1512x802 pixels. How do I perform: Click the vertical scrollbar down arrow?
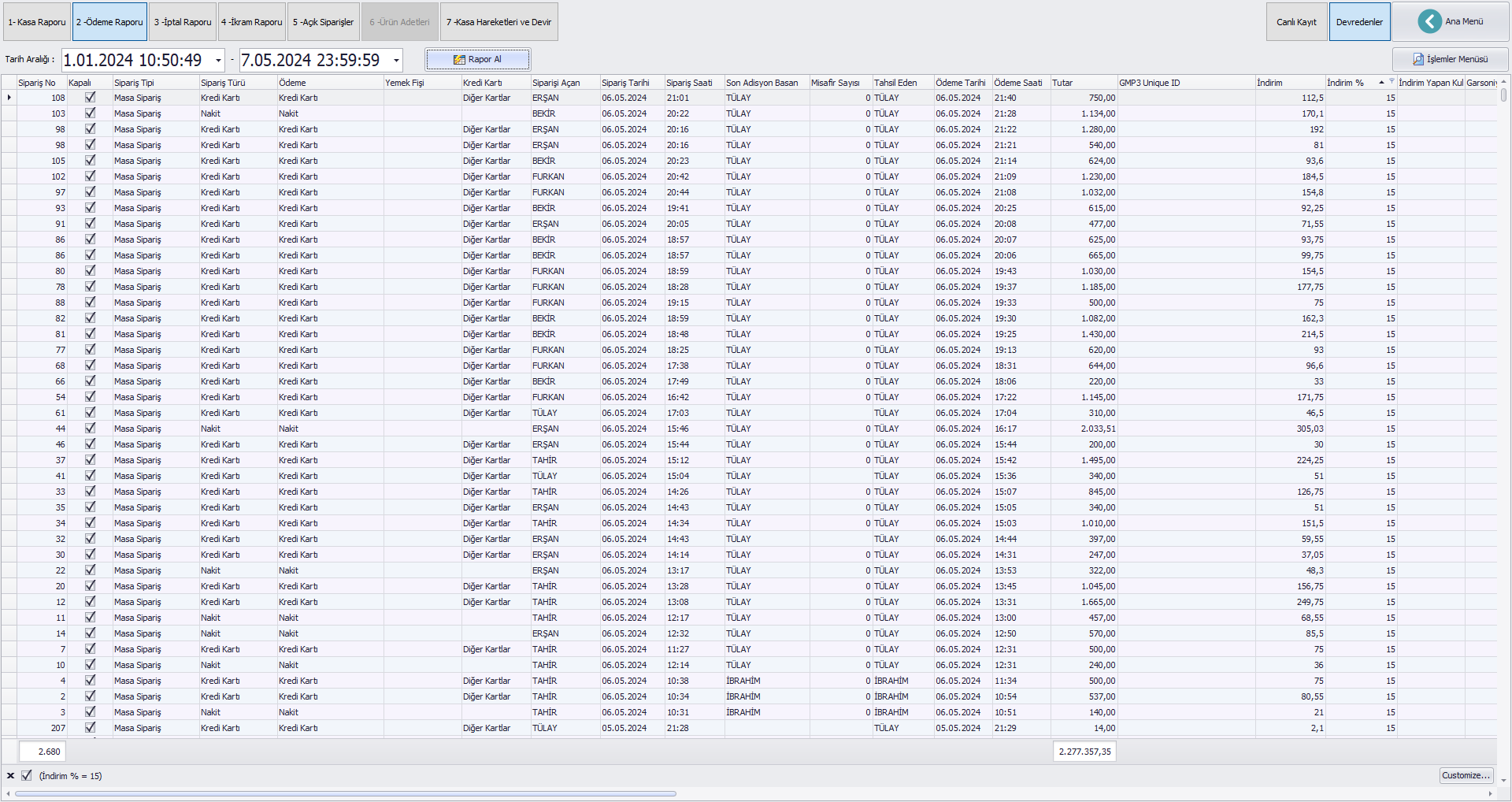click(x=1503, y=781)
